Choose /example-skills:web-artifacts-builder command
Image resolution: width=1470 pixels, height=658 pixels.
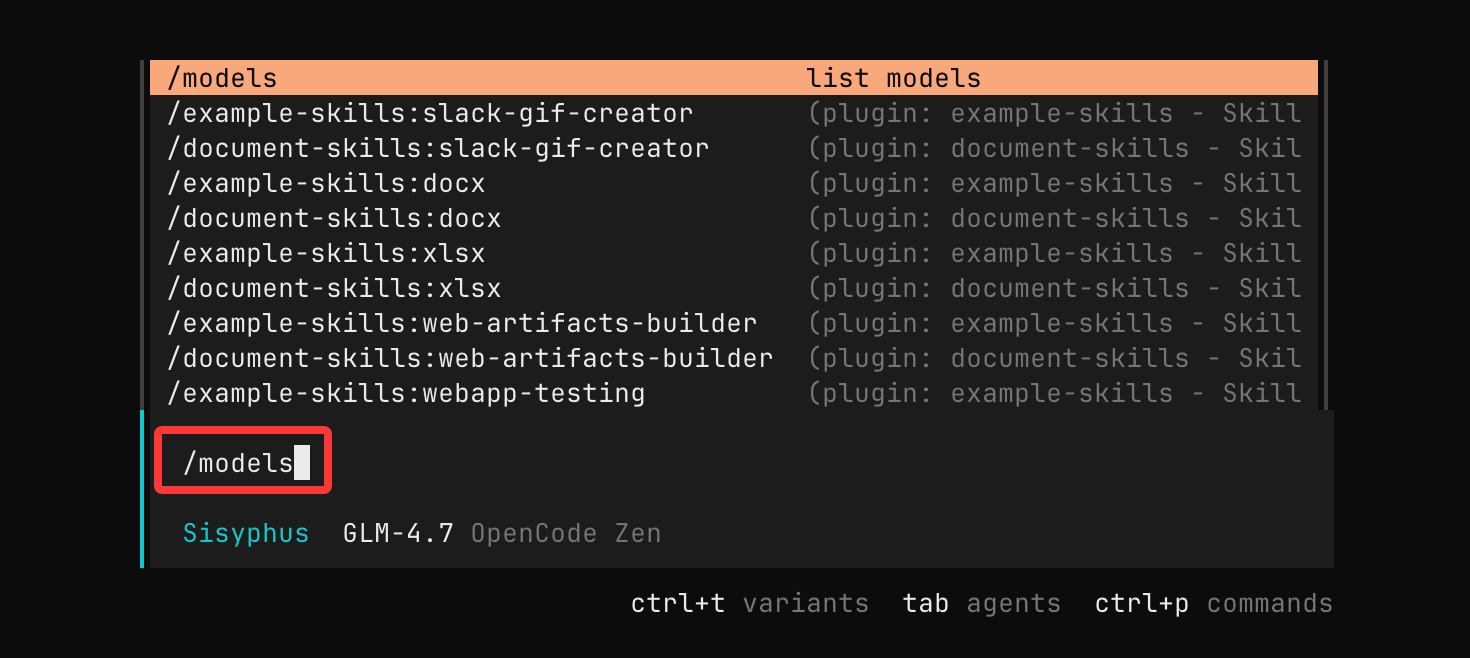coord(462,323)
